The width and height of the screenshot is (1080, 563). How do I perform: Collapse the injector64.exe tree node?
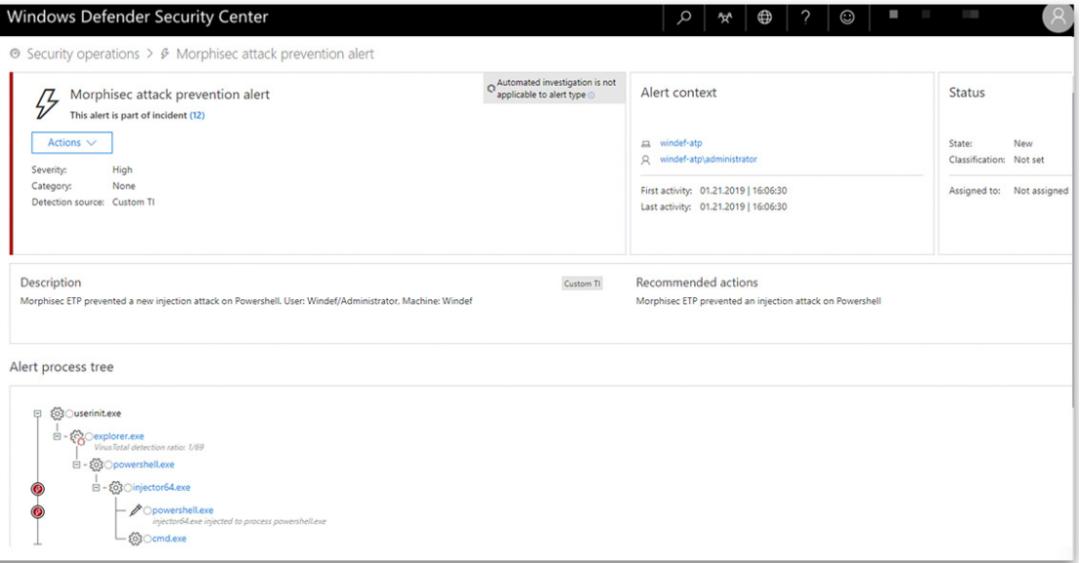96,487
